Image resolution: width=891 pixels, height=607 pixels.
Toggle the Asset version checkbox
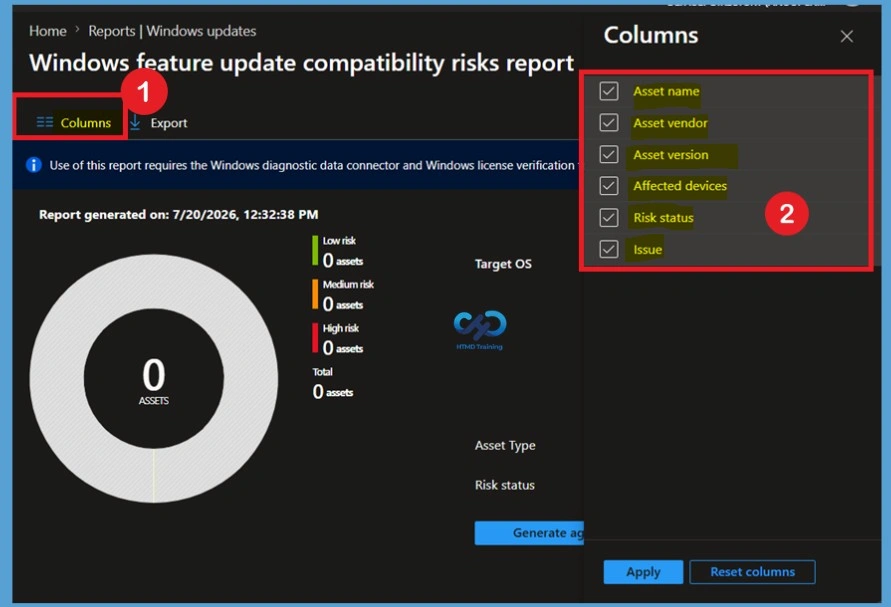click(x=609, y=155)
